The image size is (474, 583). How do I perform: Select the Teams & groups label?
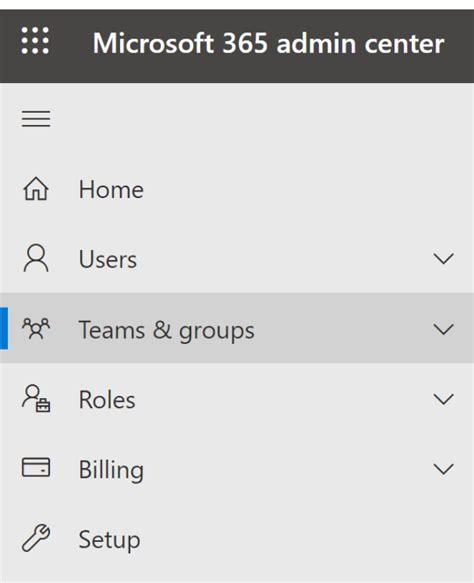coord(167,331)
